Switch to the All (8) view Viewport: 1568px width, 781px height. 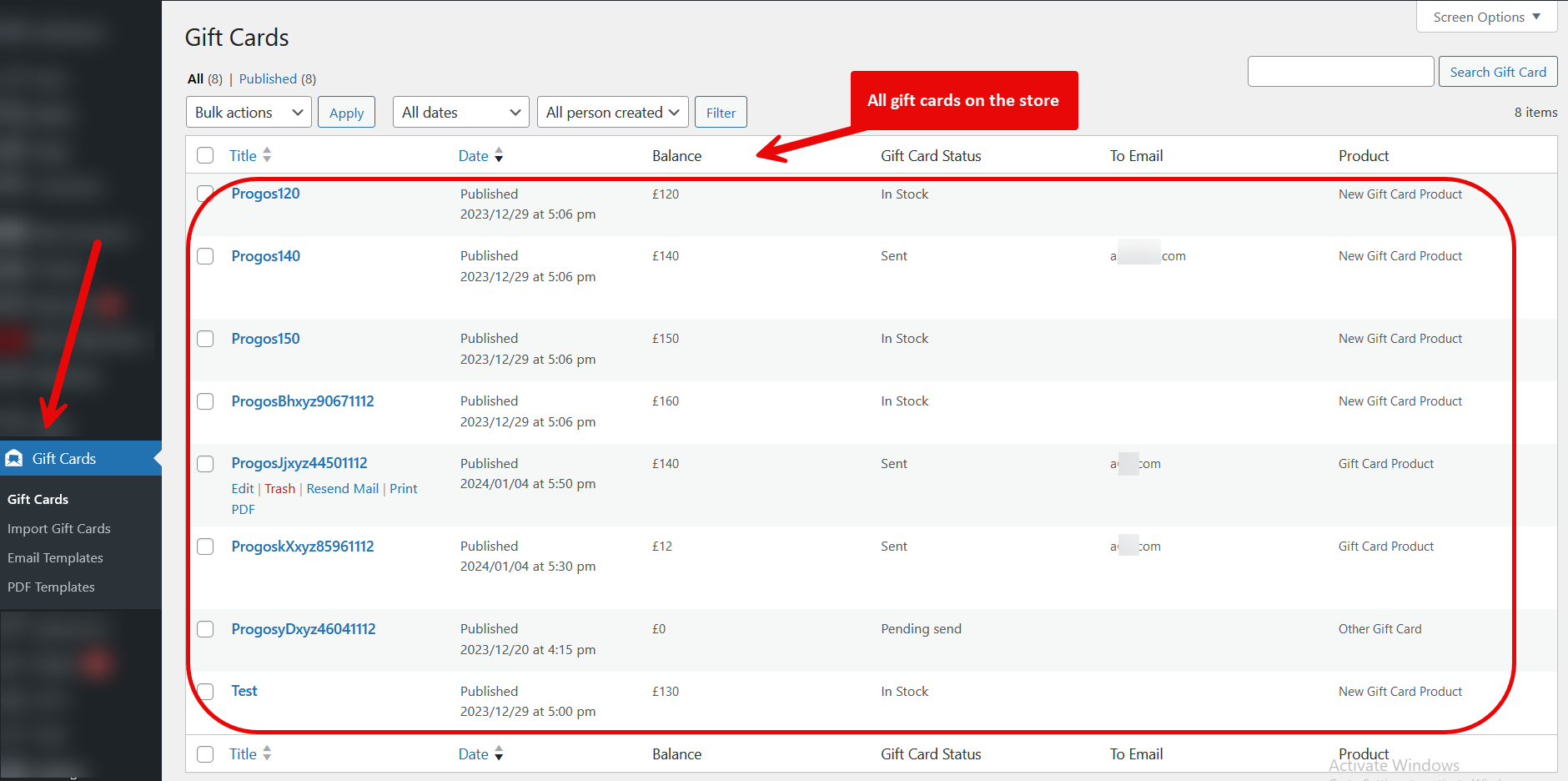point(205,78)
